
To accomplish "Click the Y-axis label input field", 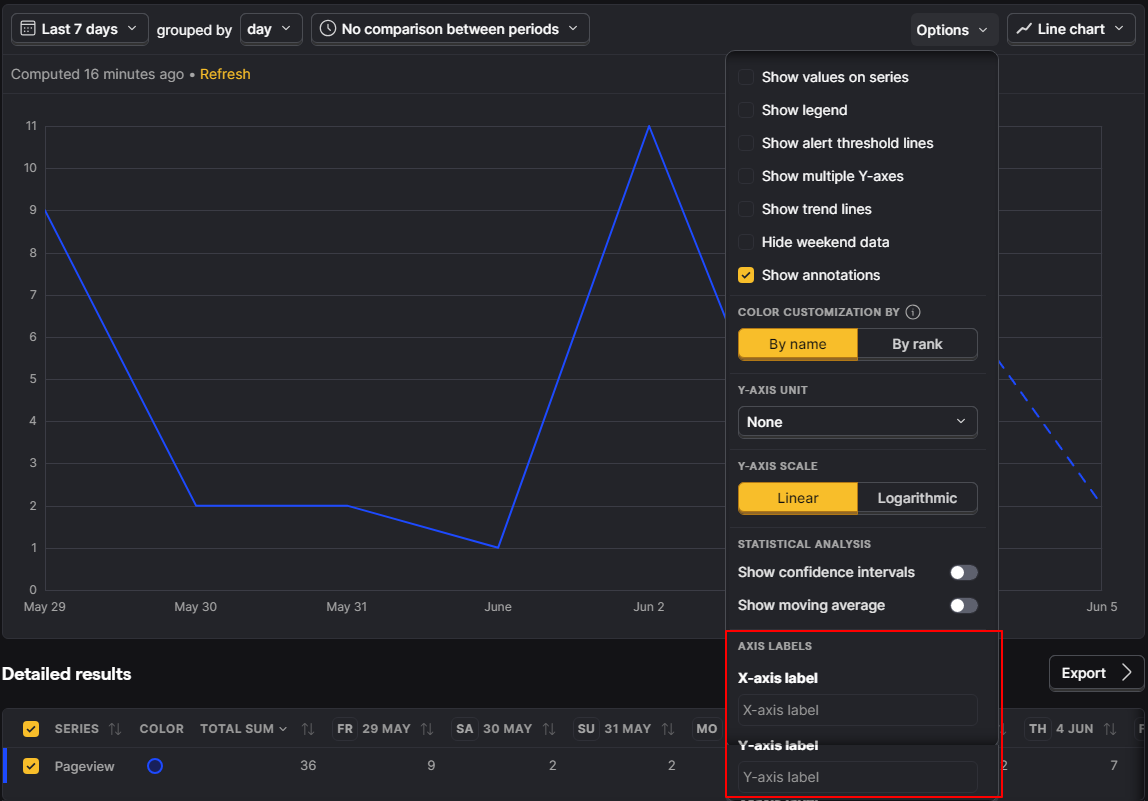I will (x=857, y=777).
